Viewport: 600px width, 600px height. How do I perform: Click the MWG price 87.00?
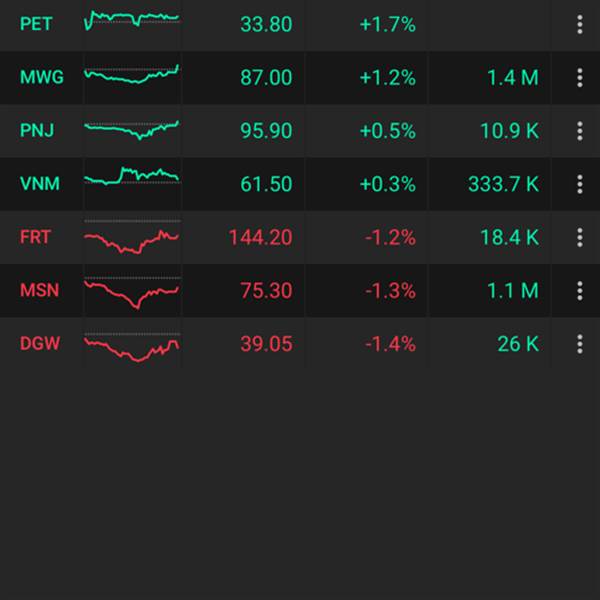pyautogui.click(x=266, y=78)
